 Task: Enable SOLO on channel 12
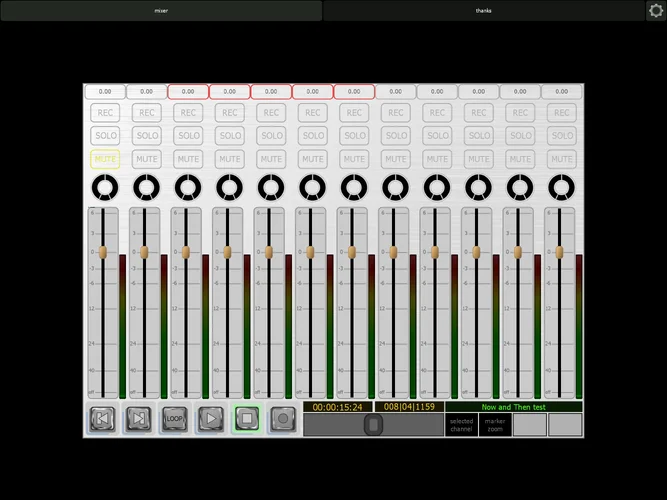click(x=562, y=135)
